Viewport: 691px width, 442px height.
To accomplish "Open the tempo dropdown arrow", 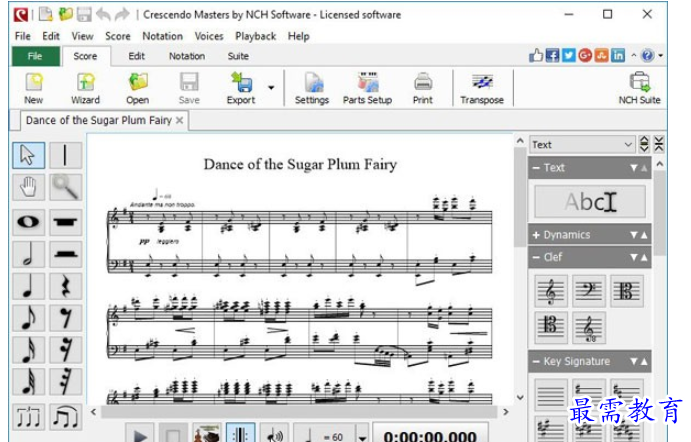I will pyautogui.click(x=362, y=436).
